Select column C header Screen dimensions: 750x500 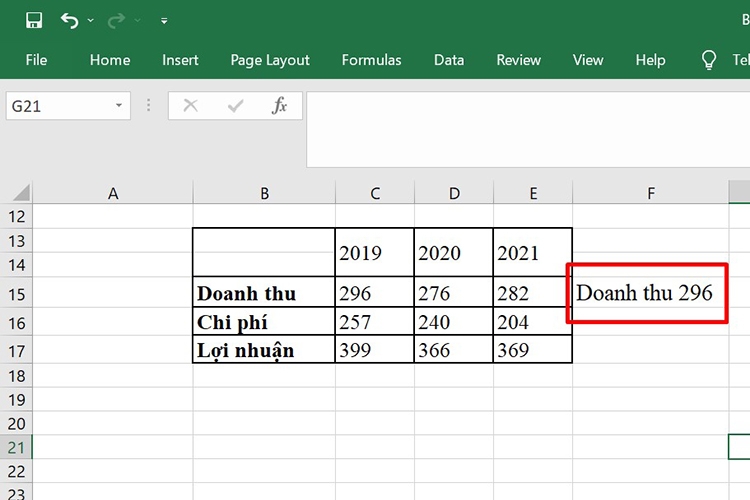pyautogui.click(x=375, y=193)
